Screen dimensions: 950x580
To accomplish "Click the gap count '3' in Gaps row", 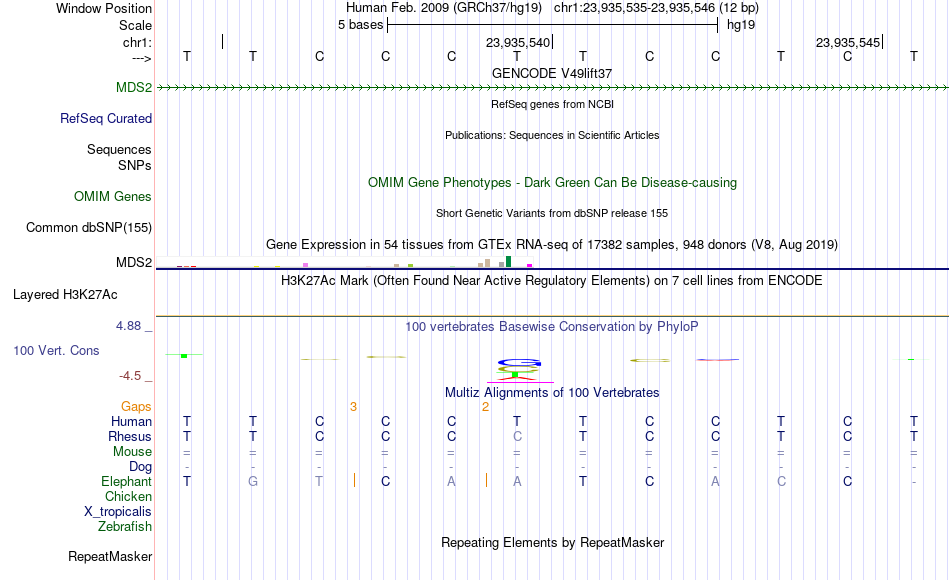I will (353, 407).
